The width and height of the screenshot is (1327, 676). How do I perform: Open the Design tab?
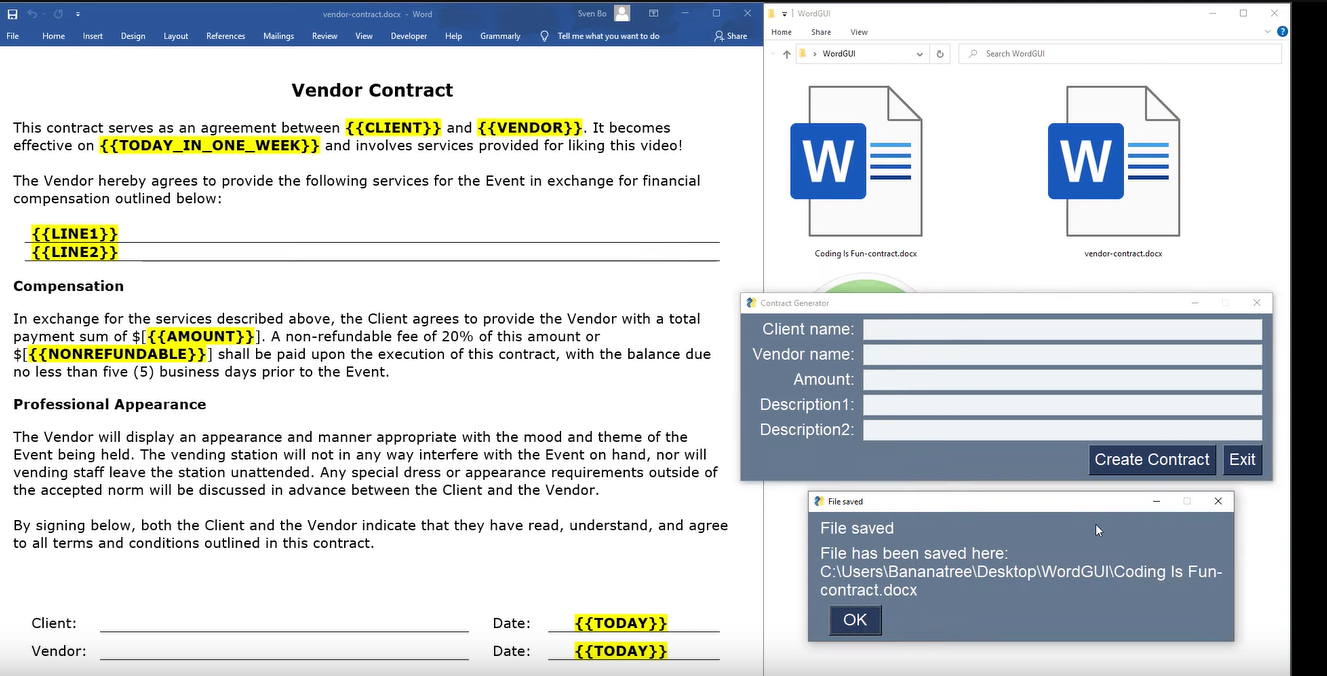[133, 36]
